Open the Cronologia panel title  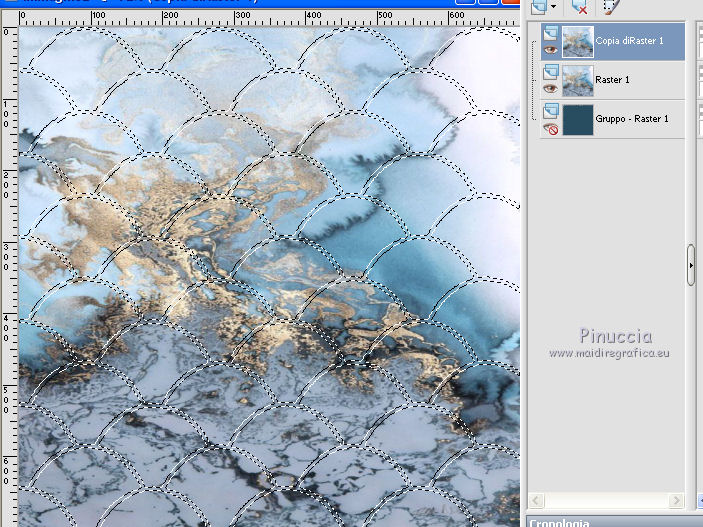tap(559, 523)
